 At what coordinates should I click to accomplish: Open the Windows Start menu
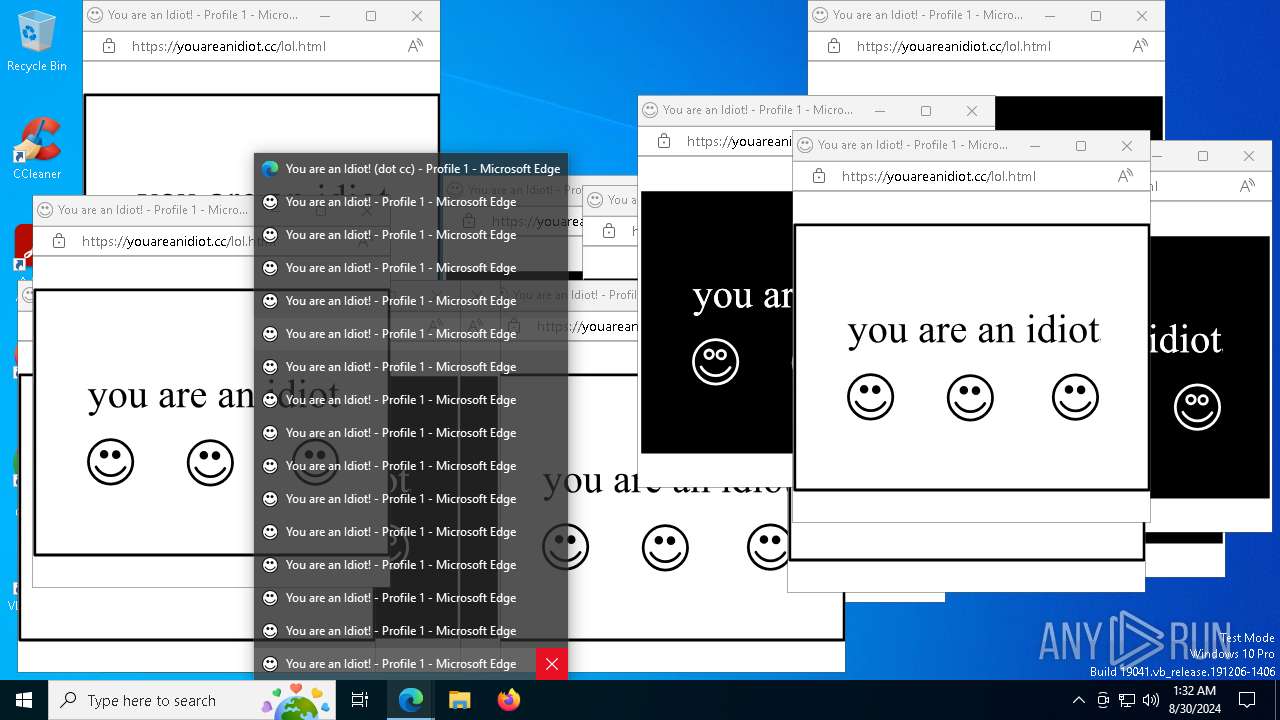tap(24, 700)
